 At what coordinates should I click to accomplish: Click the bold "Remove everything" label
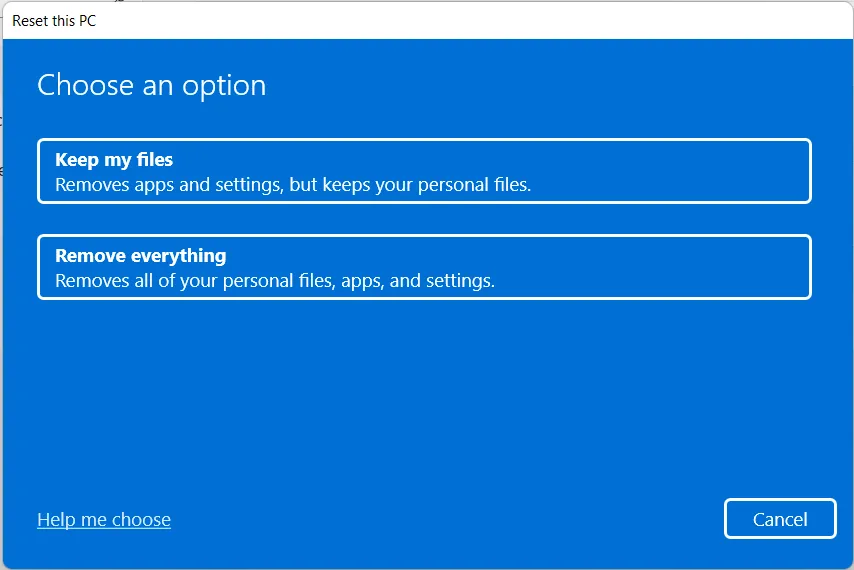tap(141, 256)
